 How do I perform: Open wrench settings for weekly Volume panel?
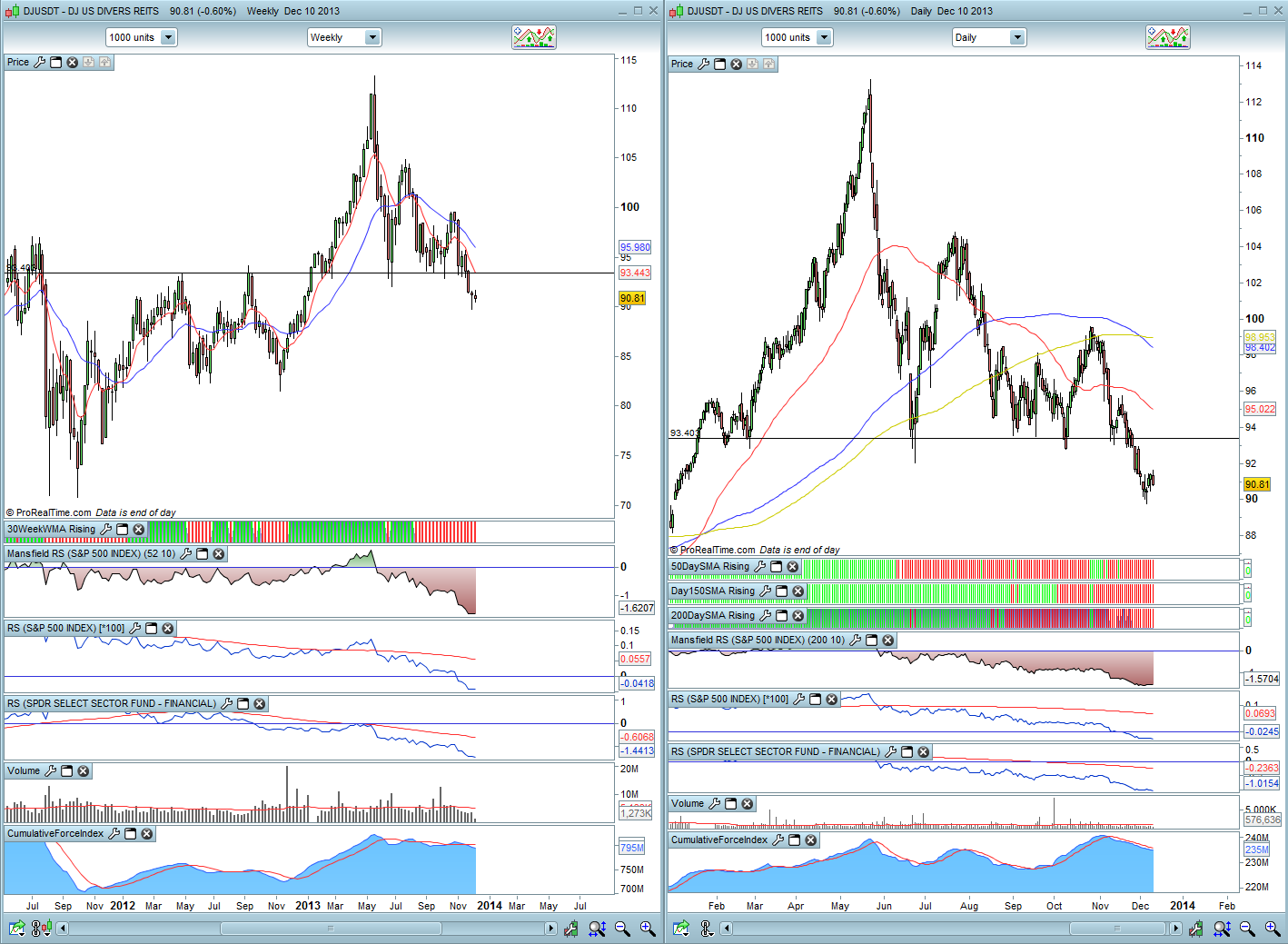pyautogui.click(x=51, y=770)
